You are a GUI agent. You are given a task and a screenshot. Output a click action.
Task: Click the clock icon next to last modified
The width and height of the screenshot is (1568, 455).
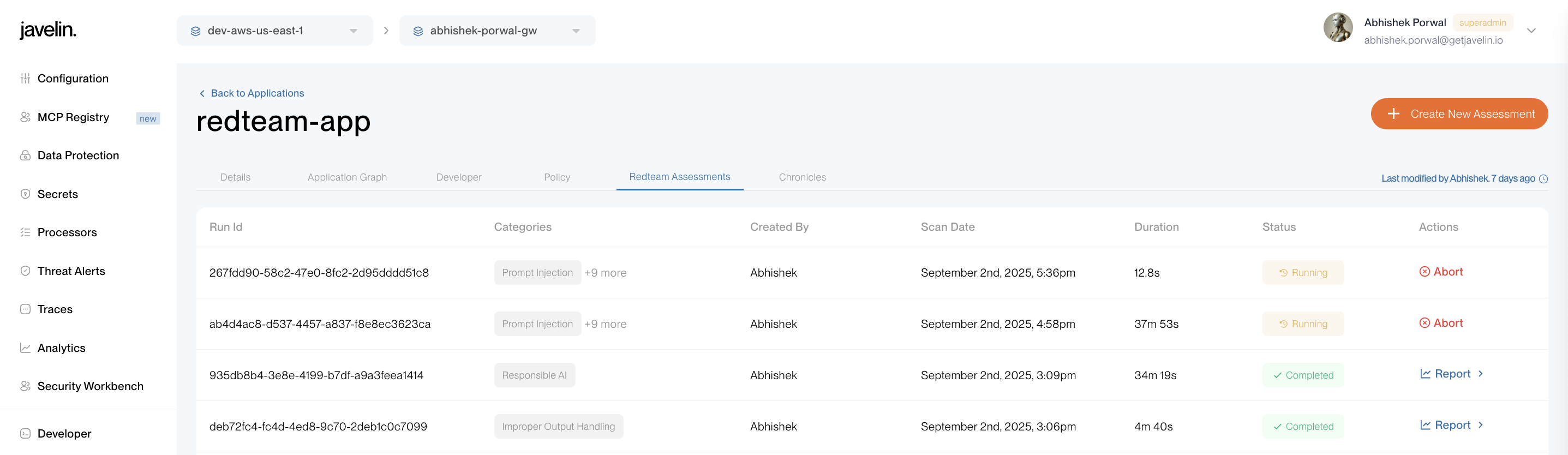pos(1543,179)
